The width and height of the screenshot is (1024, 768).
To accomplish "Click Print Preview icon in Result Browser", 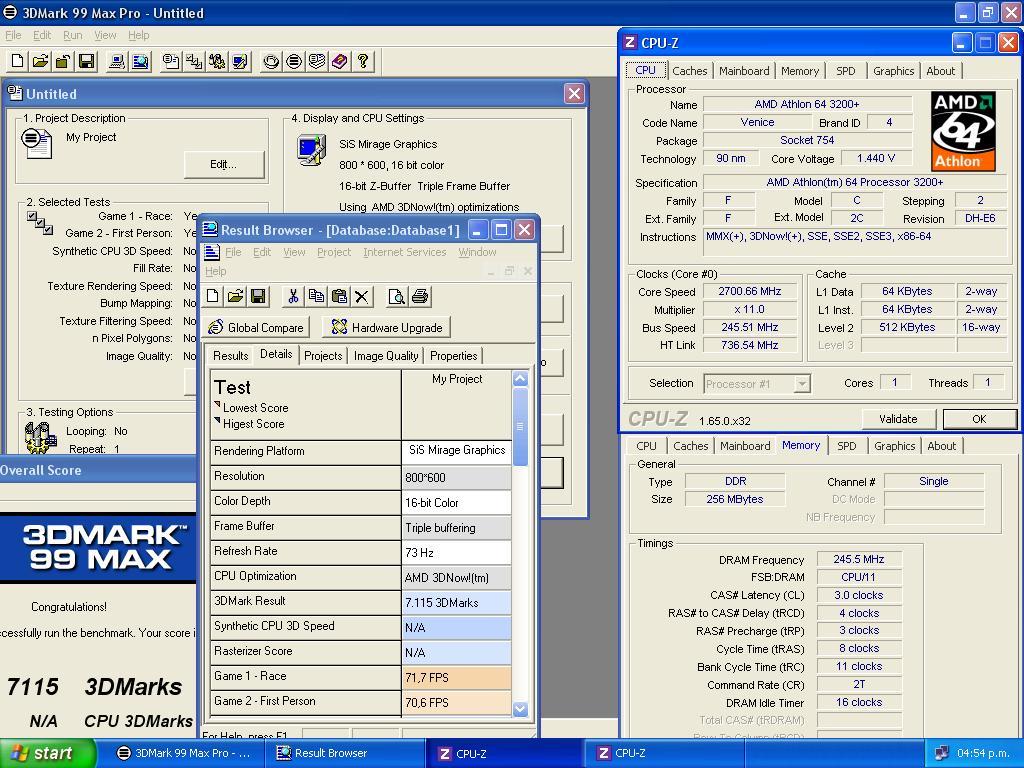I will 396,296.
